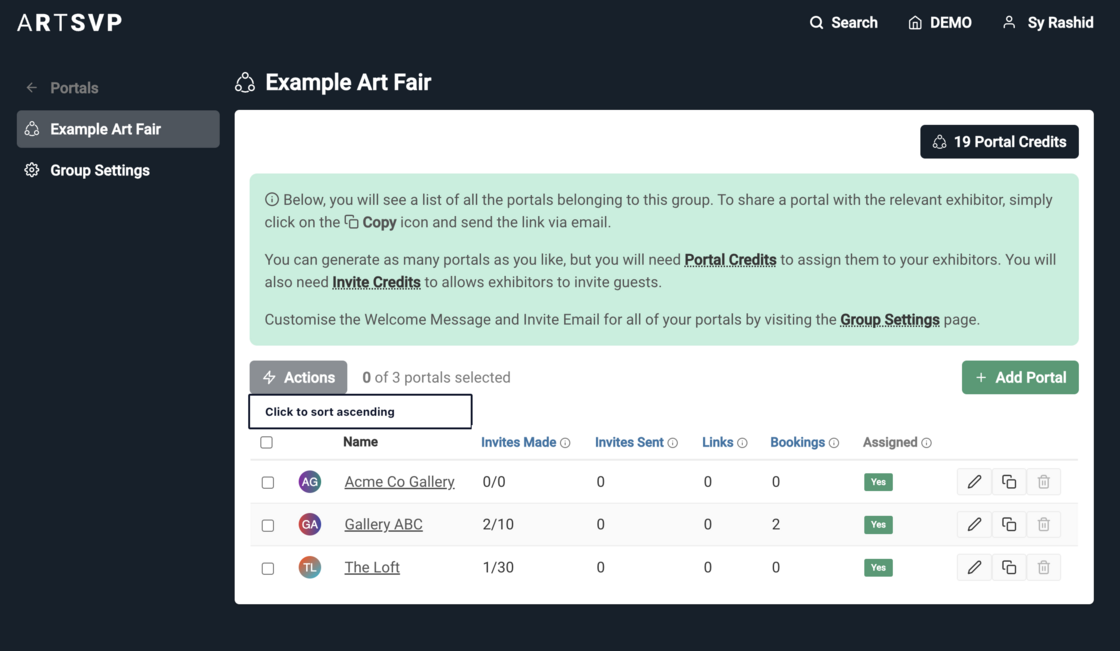Click the Add Portal button
This screenshot has height=651, width=1120.
(x=1019, y=377)
